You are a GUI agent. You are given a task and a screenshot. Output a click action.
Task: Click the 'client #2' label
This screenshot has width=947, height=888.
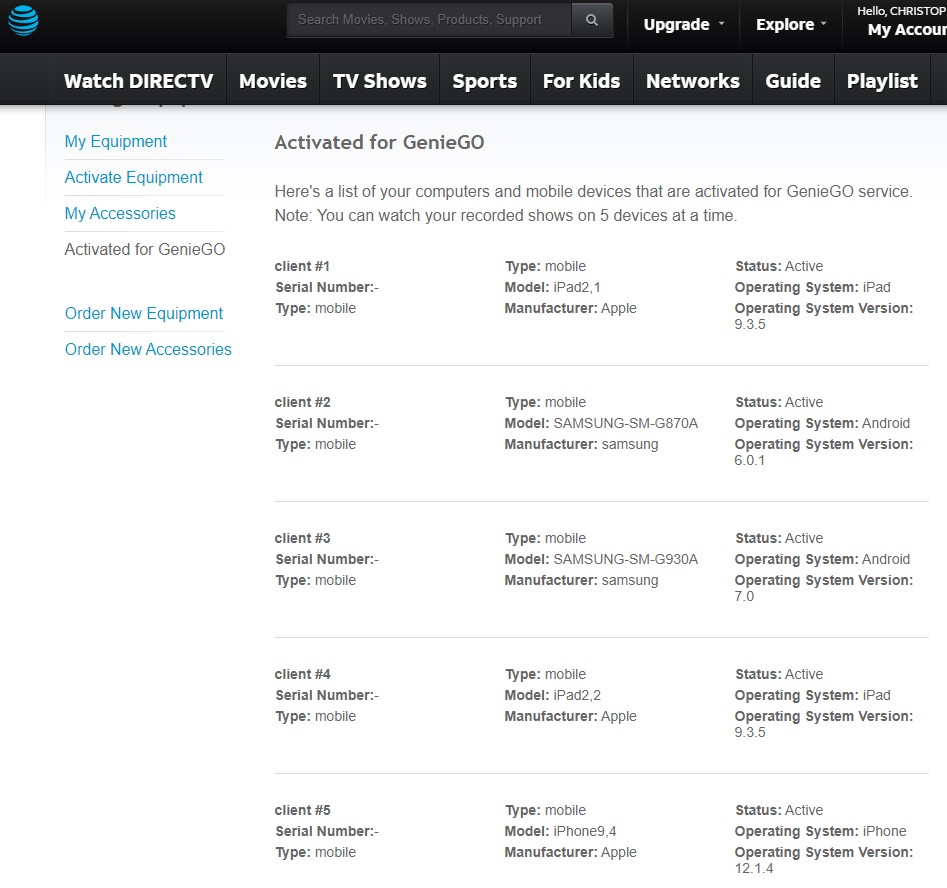pyautogui.click(x=303, y=402)
